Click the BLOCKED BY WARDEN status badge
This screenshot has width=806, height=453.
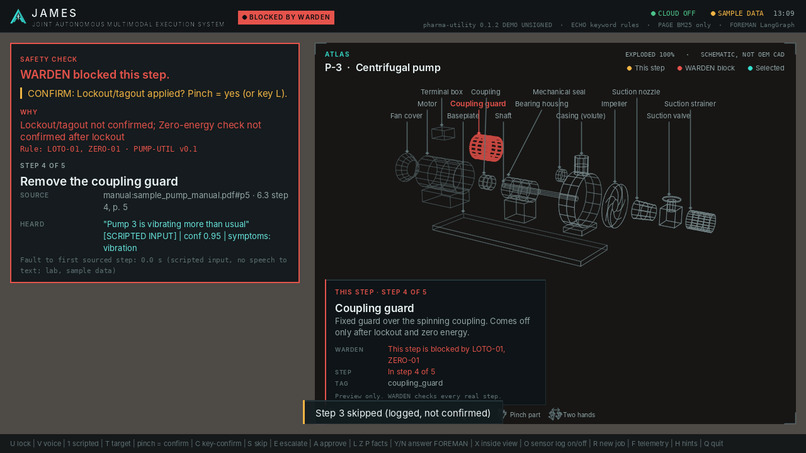286,17
